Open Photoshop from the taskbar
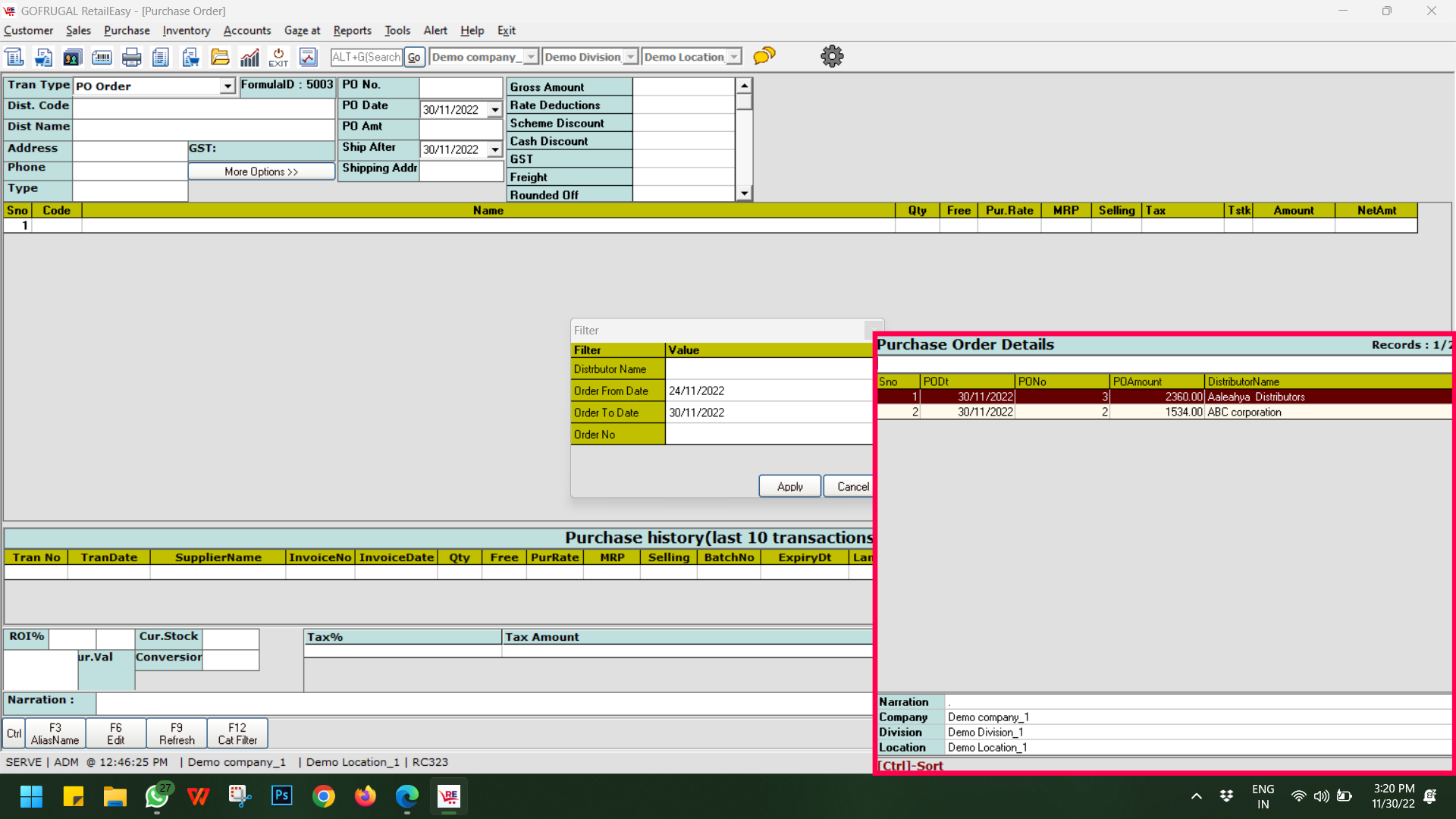This screenshot has width=1456, height=819. click(281, 795)
